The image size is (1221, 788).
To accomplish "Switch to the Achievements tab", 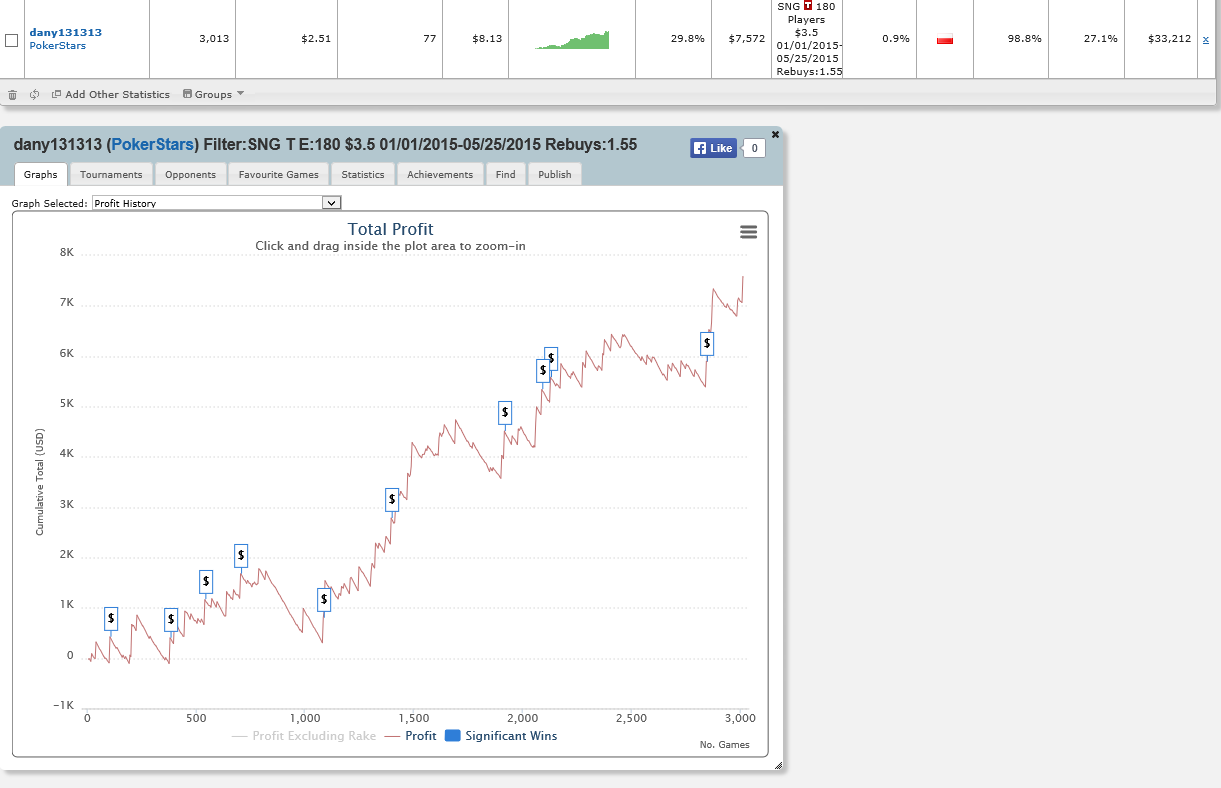I will click(440, 174).
